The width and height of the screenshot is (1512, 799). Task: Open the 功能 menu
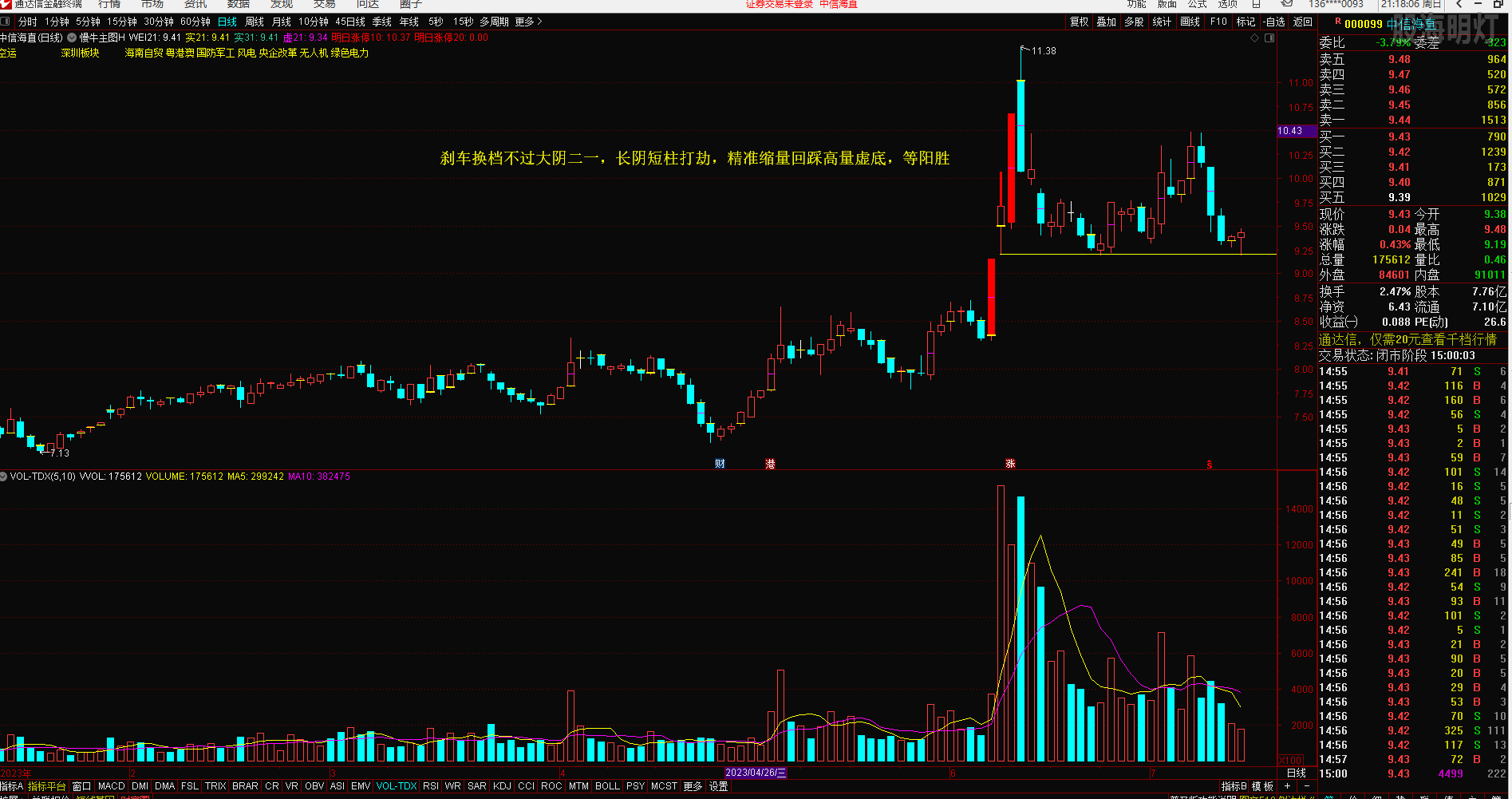tap(1137, 4)
